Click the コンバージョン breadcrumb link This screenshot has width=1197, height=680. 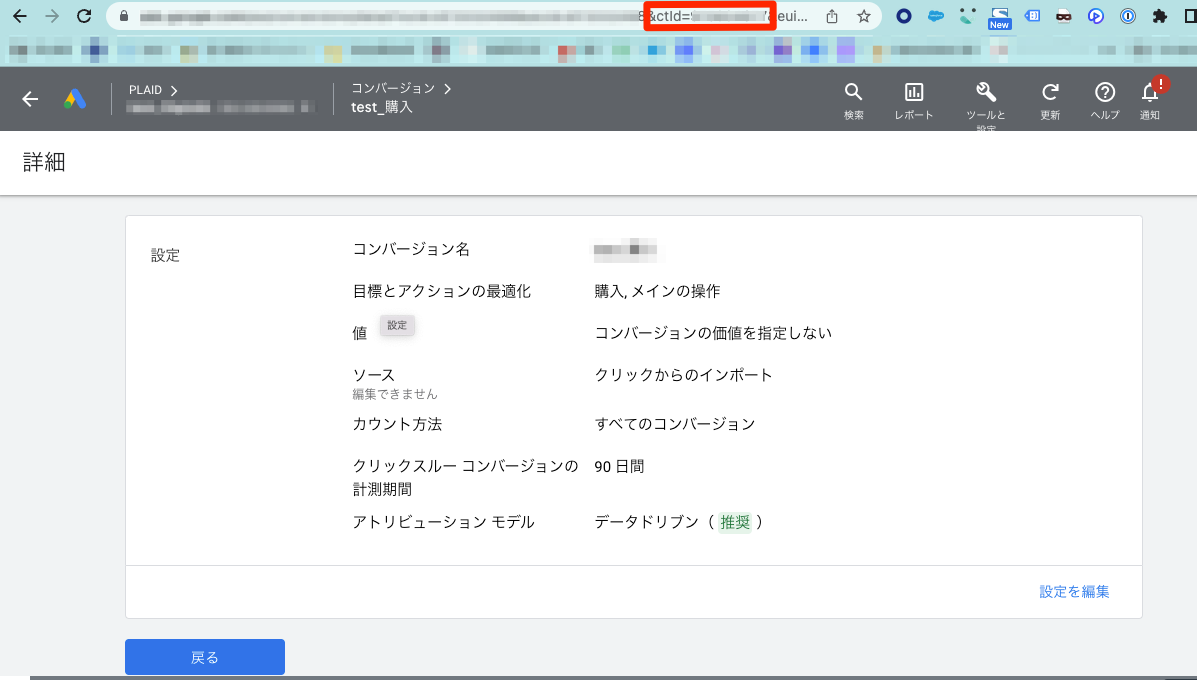coord(393,89)
